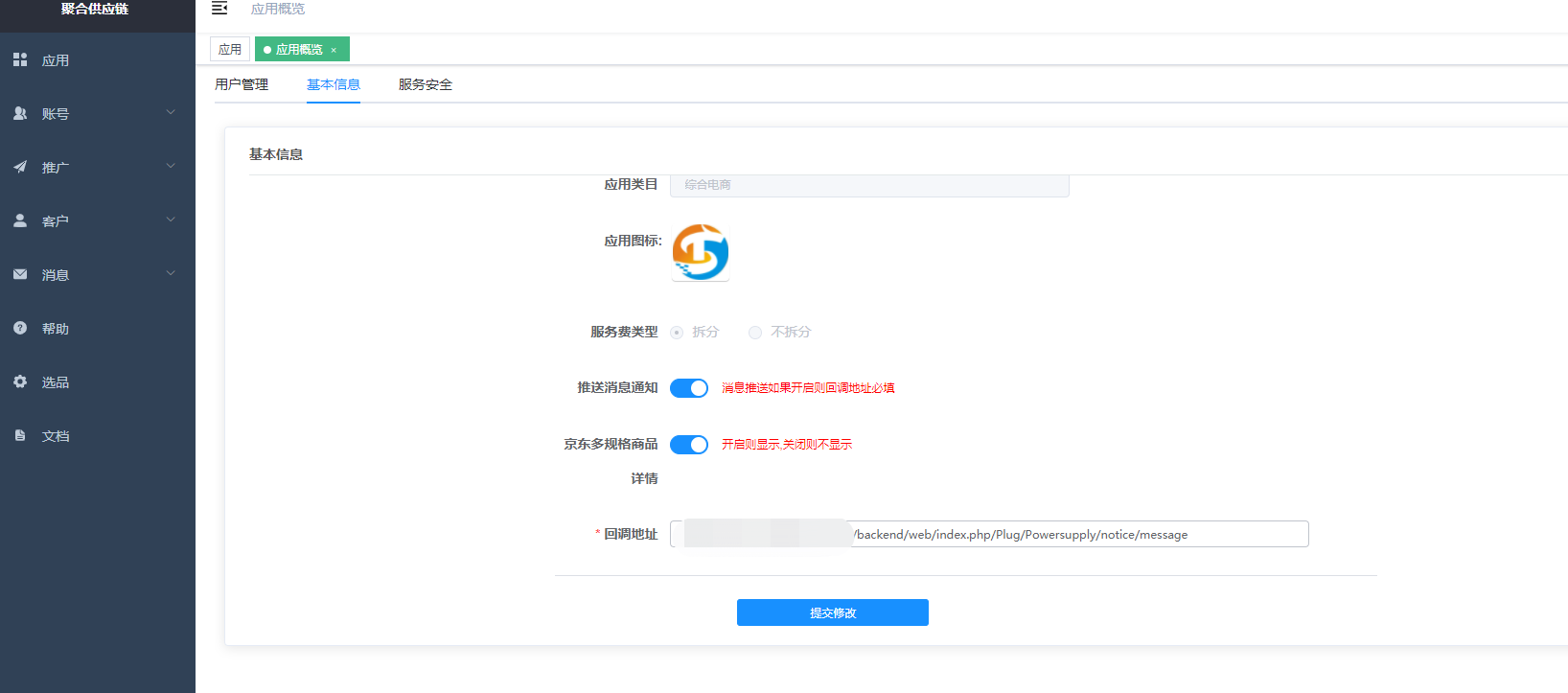Click the 账号 user icon in sidebar
1568x693 pixels.
click(20, 113)
